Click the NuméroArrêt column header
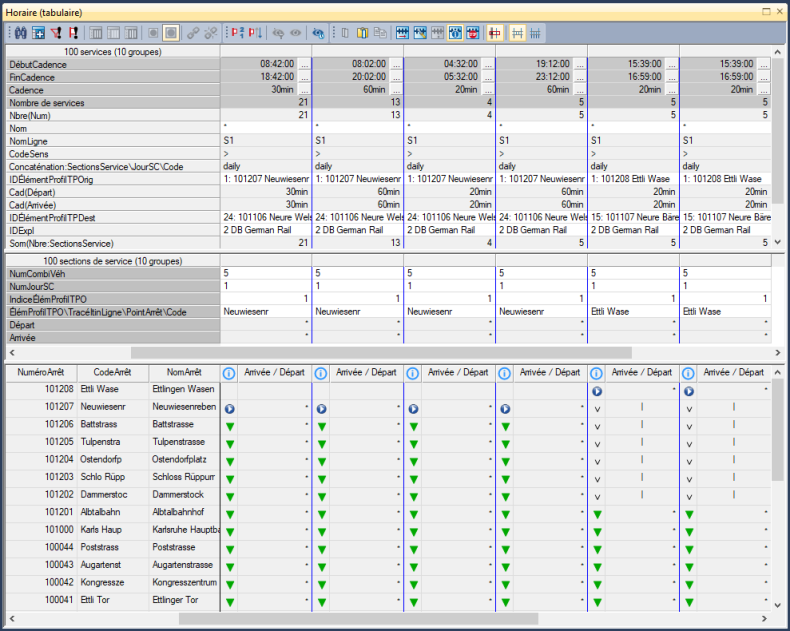This screenshot has height=631, width=790. pyautogui.click(x=40, y=373)
